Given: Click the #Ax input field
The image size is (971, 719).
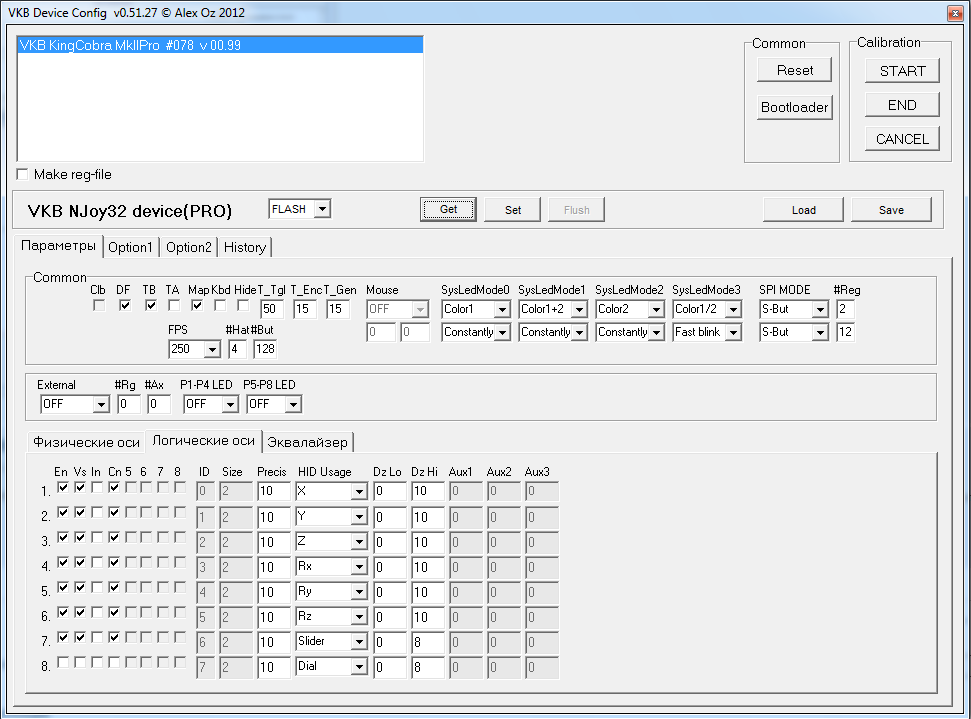Looking at the screenshot, I should point(159,405).
